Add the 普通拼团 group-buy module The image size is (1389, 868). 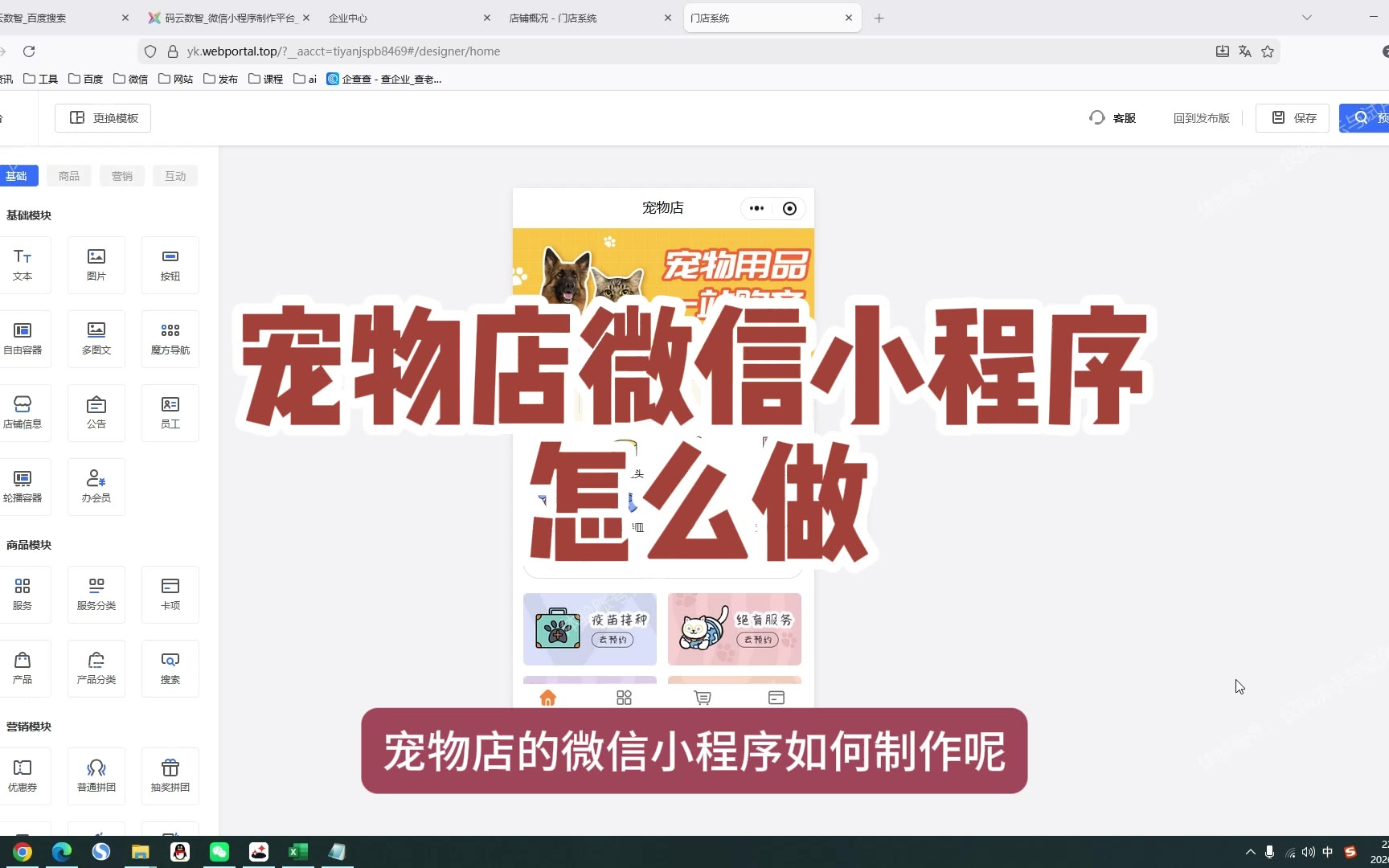click(96, 776)
